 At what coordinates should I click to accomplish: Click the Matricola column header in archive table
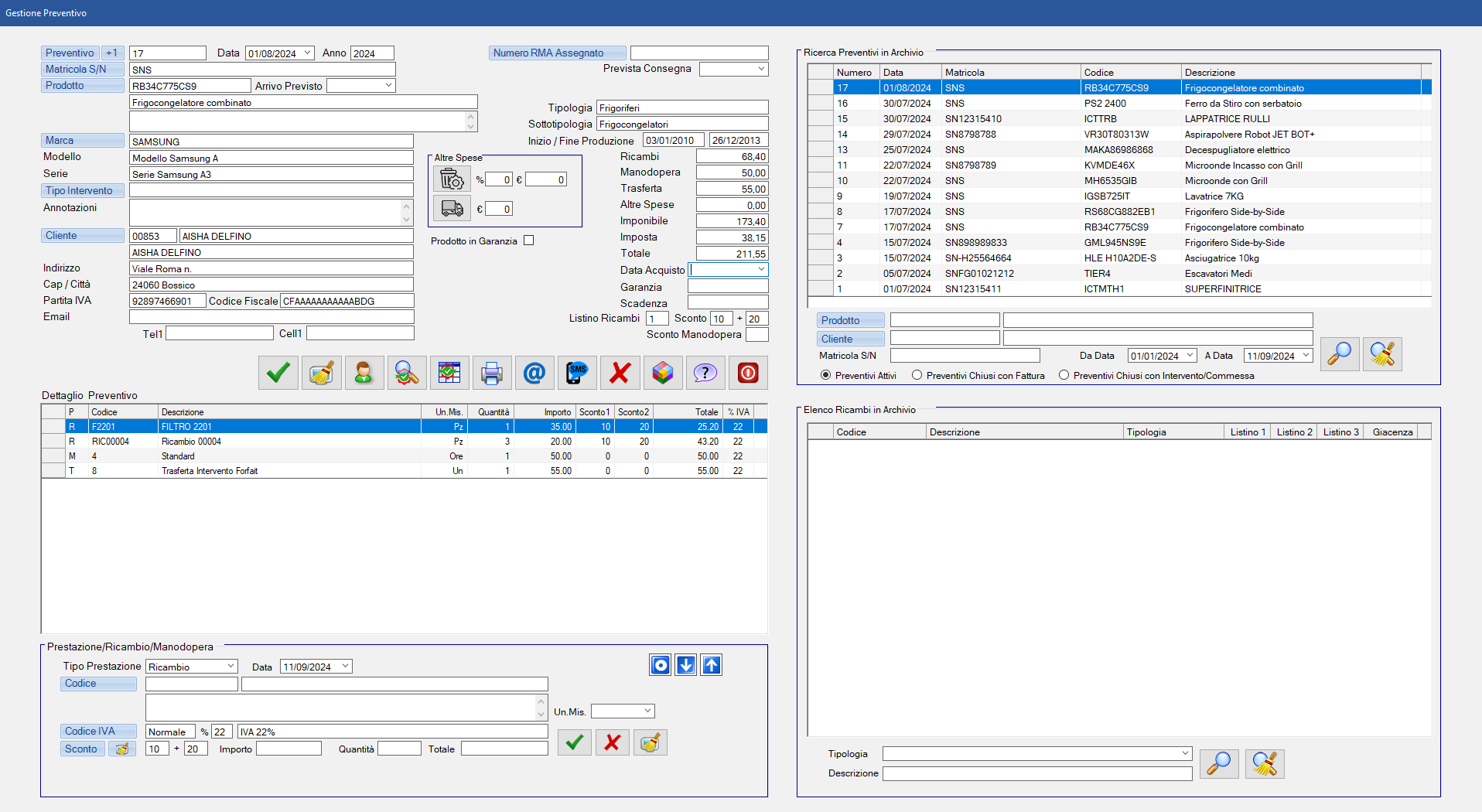965,73
